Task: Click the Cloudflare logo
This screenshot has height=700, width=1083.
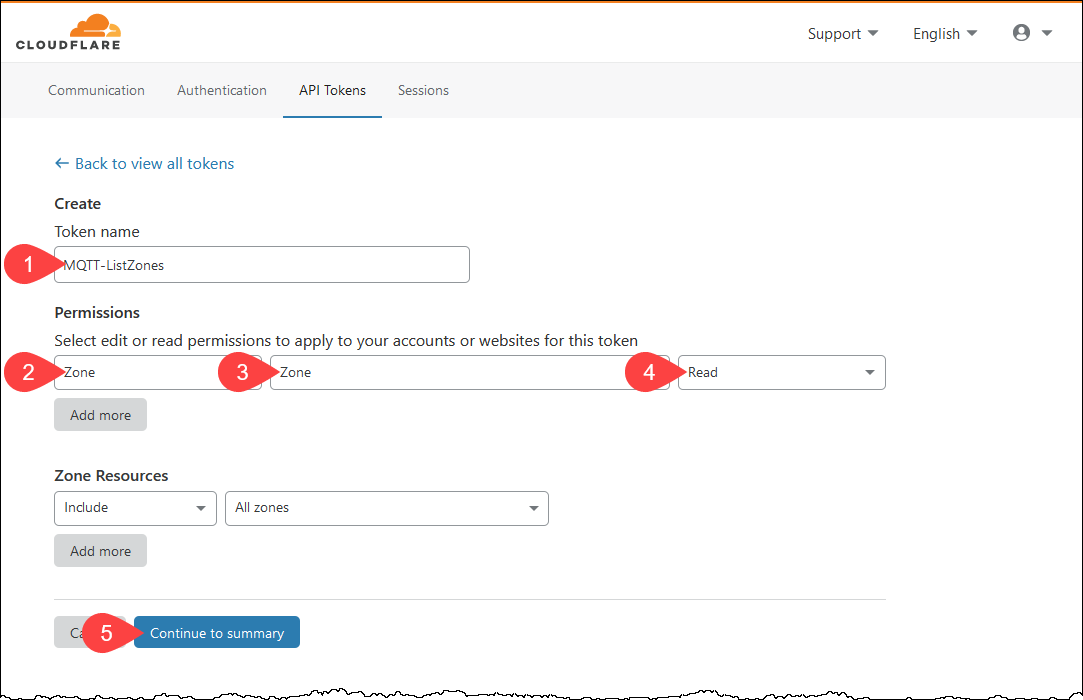Action: tap(68, 32)
